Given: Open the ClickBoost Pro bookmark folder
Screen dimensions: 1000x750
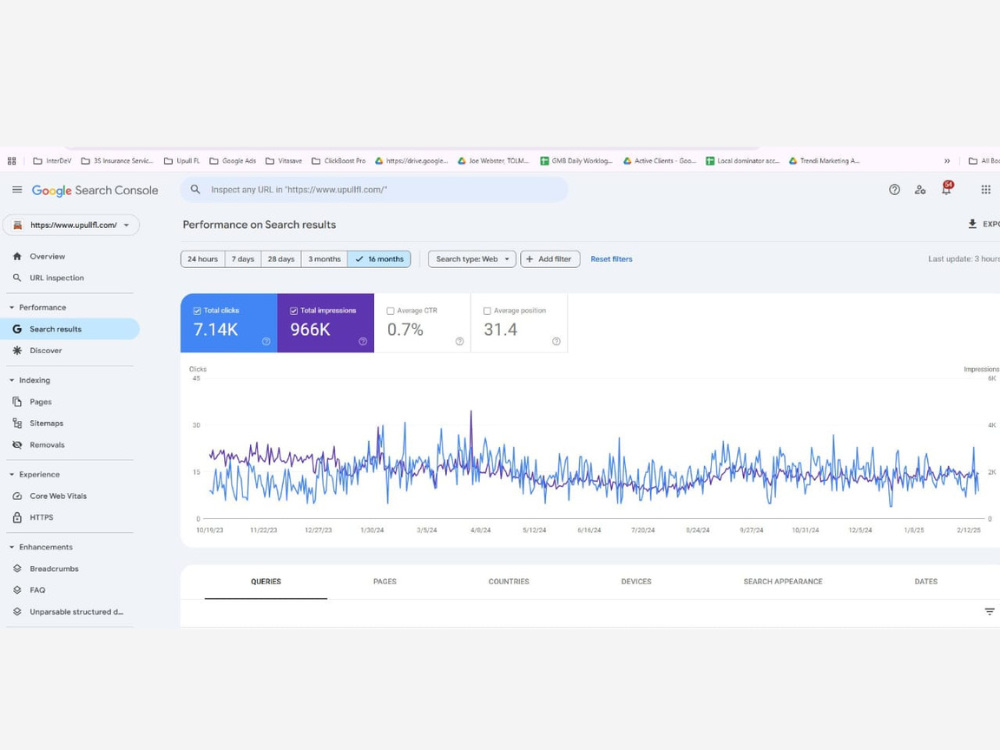Looking at the screenshot, I should point(339,161).
